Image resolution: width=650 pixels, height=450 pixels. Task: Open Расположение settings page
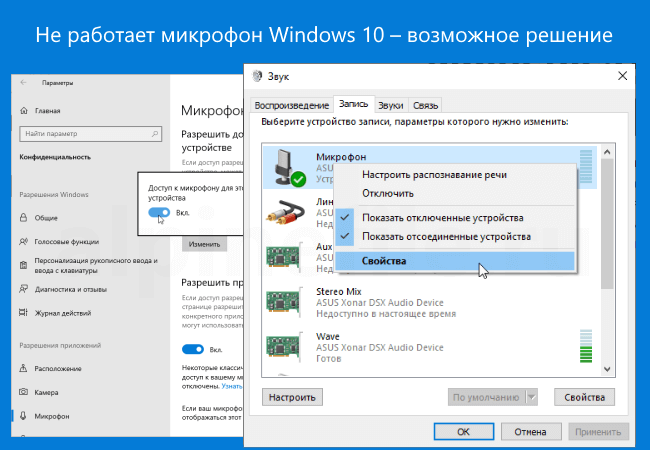pyautogui.click(x=58, y=368)
